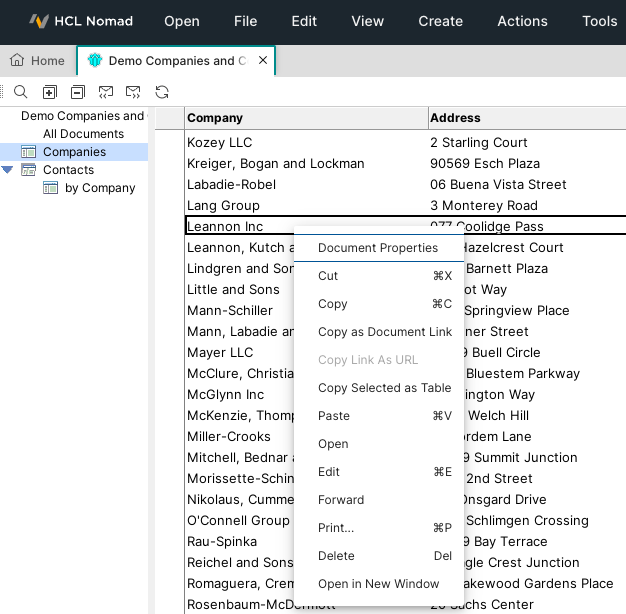Choose Cut from context menu
Viewport: 626px width, 614px height.
(x=378, y=276)
